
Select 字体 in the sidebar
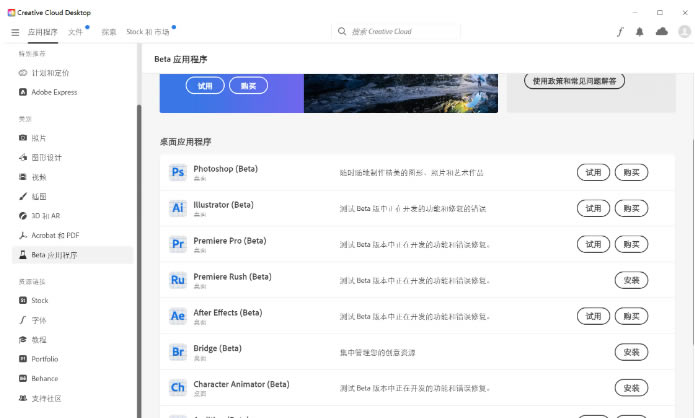click(39, 320)
